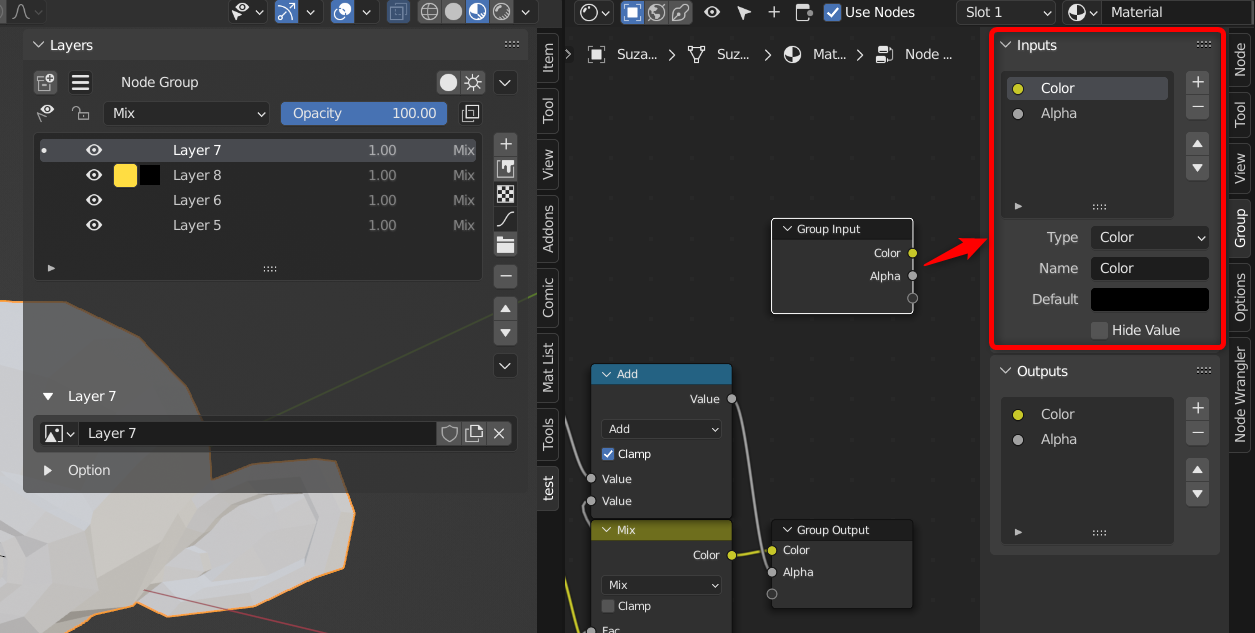Remove layer with minus button in Layers

point(506,276)
